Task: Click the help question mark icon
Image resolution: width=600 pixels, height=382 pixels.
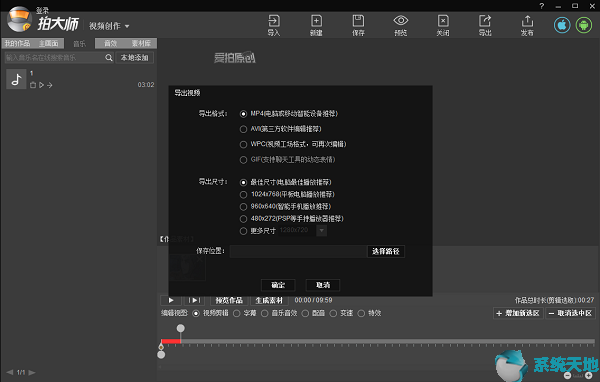Action: pyautogui.click(x=541, y=6)
